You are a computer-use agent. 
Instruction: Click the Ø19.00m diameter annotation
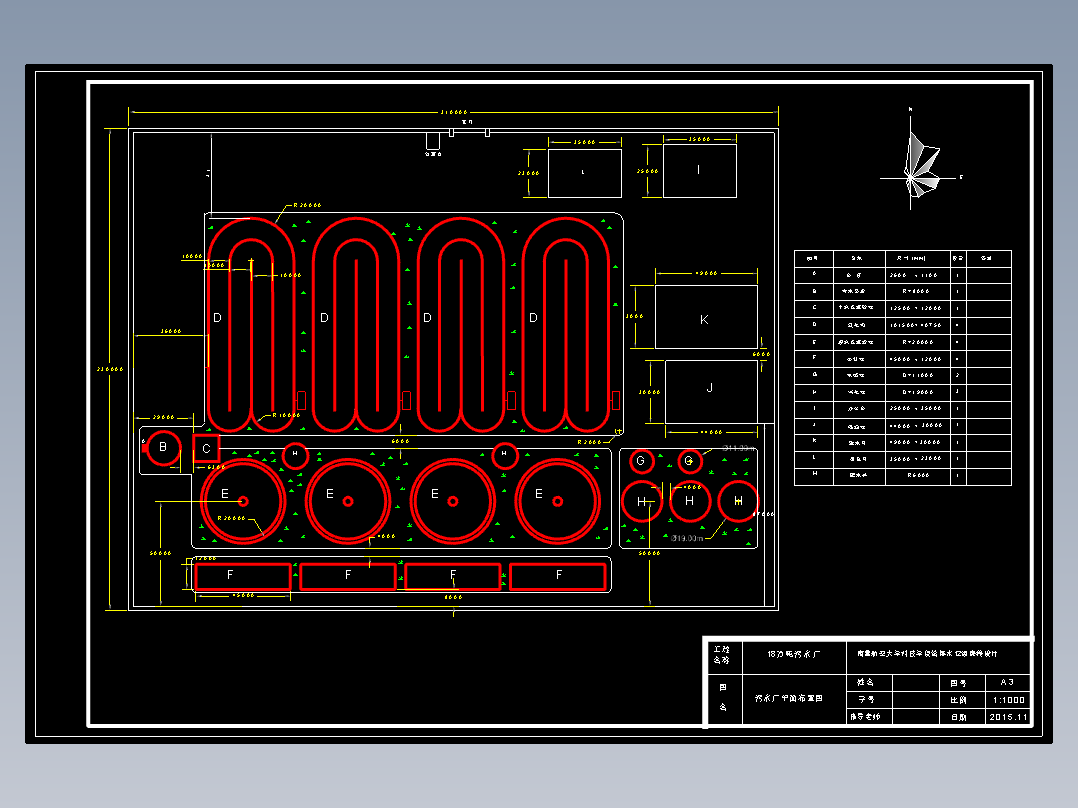point(687,538)
